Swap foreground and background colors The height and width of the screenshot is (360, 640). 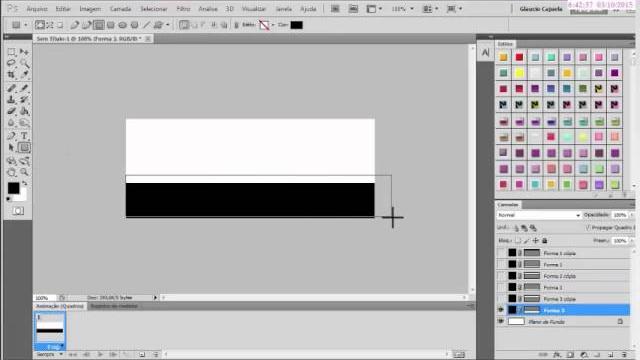(24, 184)
